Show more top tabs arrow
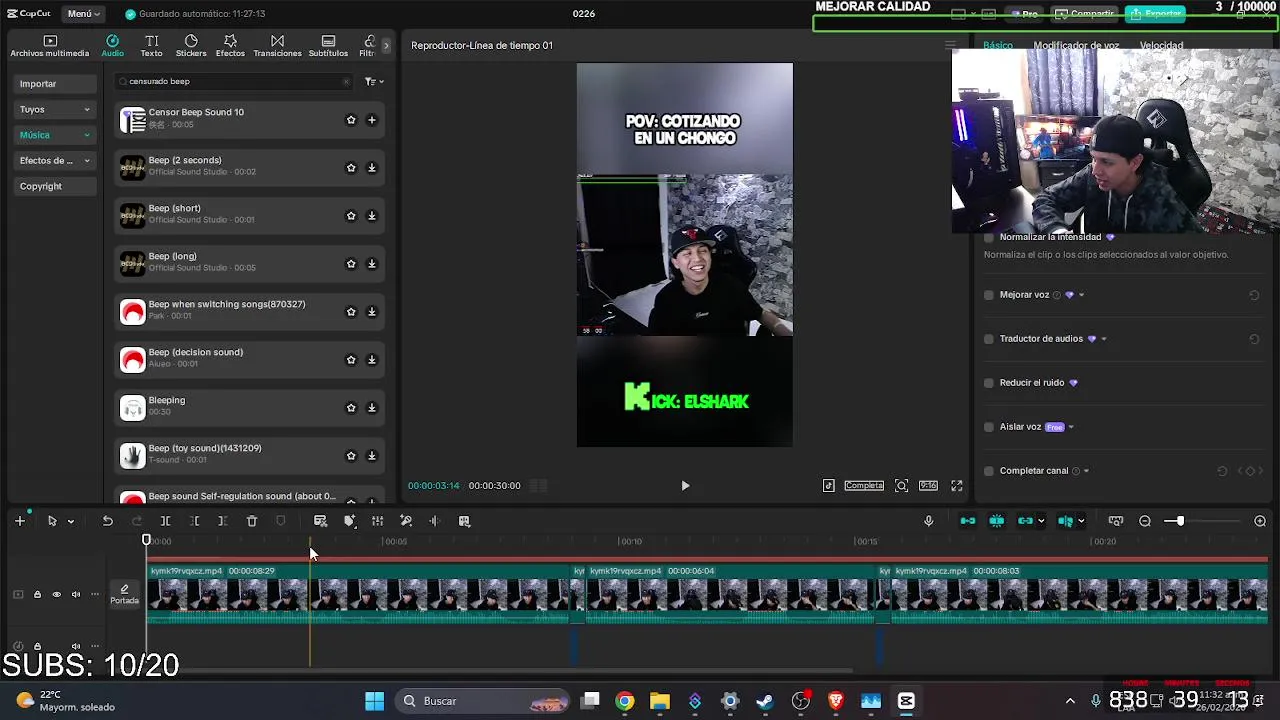1280x720 pixels. pos(386,45)
